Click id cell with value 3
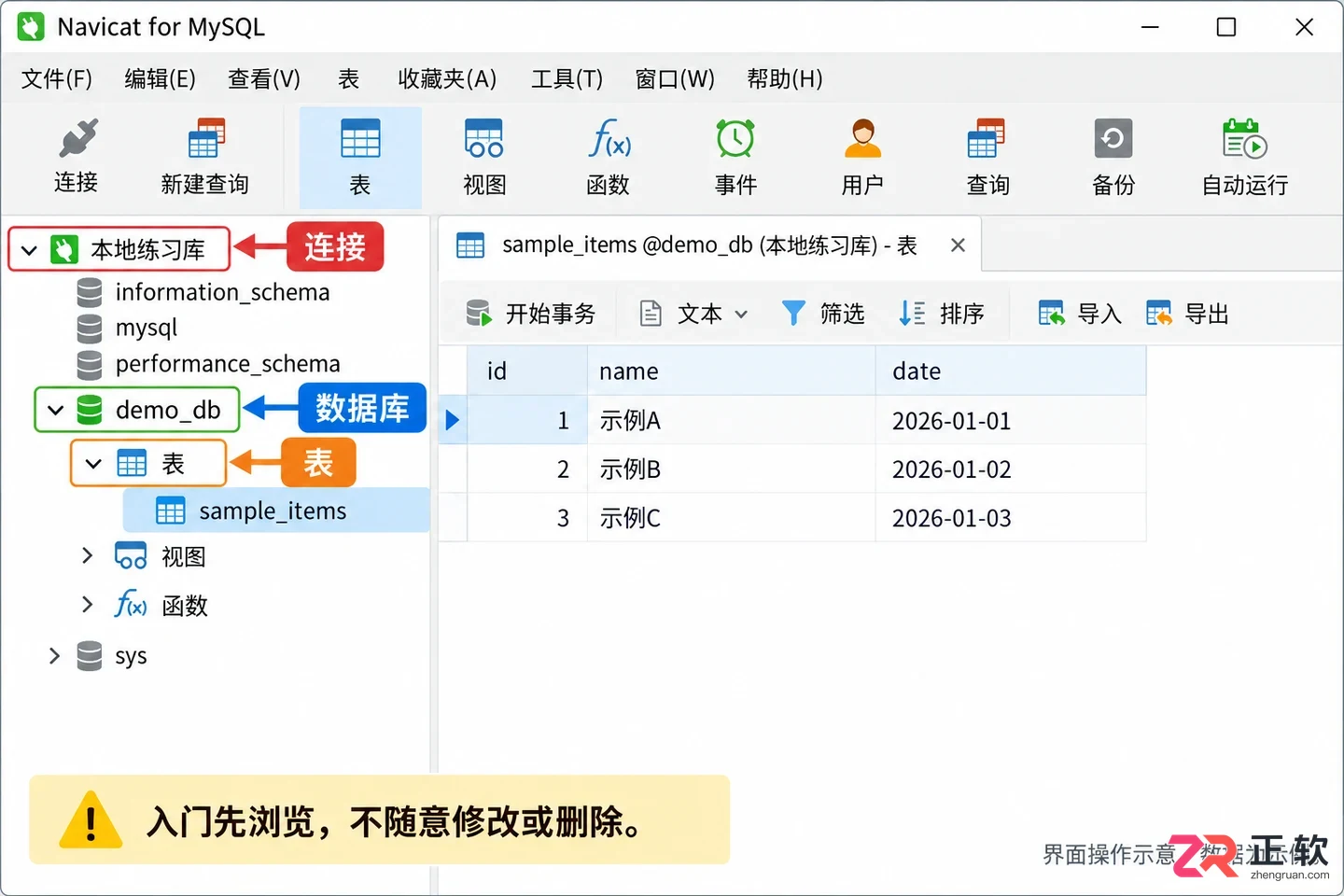This screenshot has width=1344, height=896. 527,518
